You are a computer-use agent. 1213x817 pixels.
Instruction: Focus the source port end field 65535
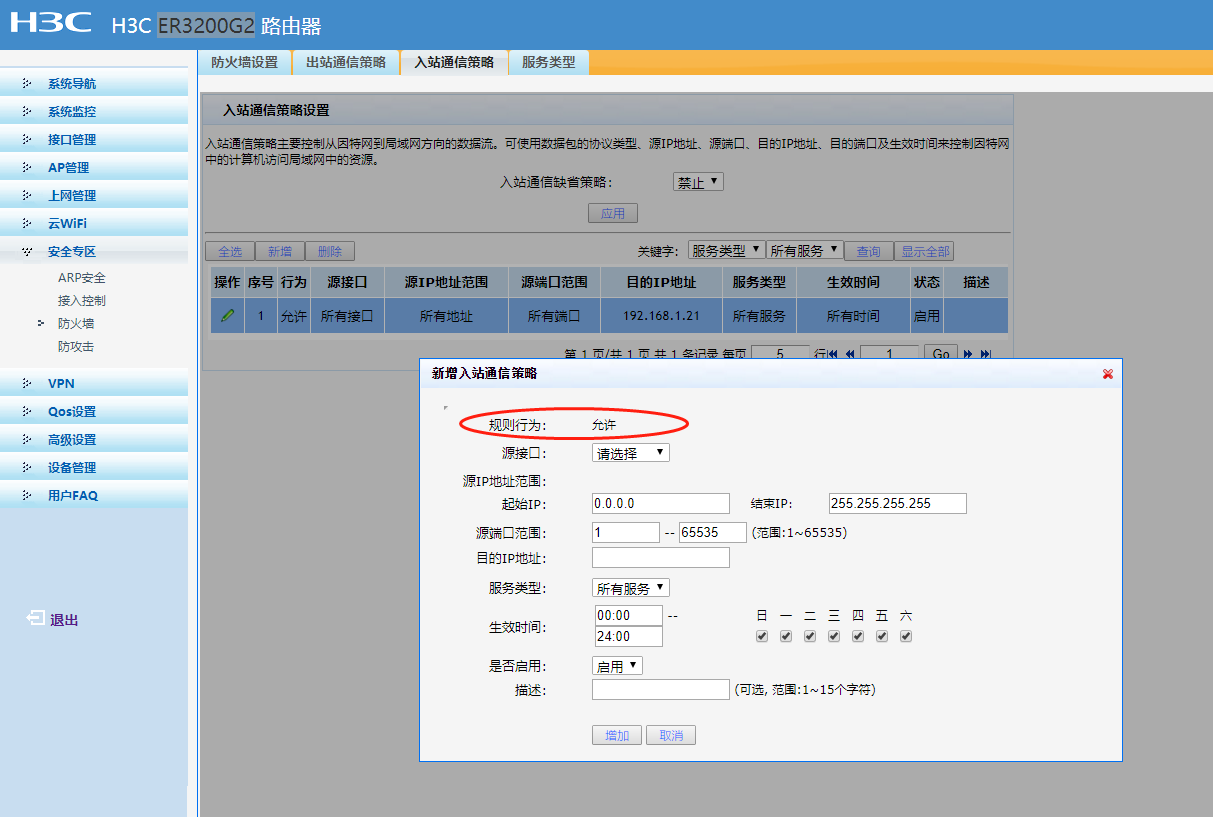pyautogui.click(x=713, y=532)
